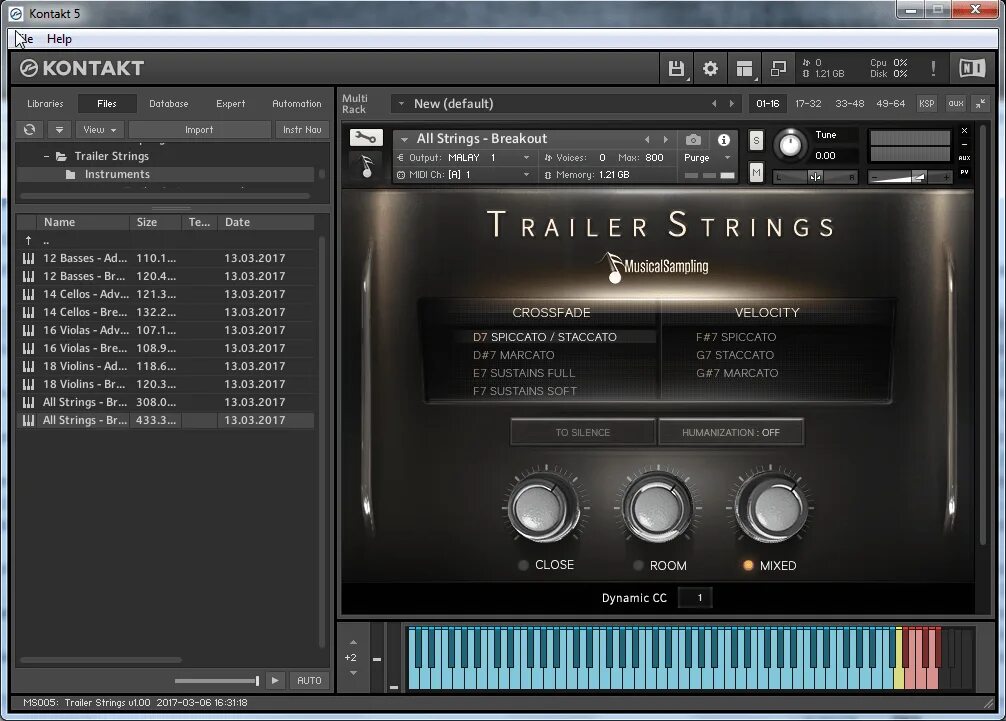Toggle the PV button
Image resolution: width=1006 pixels, height=721 pixels.
(964, 172)
